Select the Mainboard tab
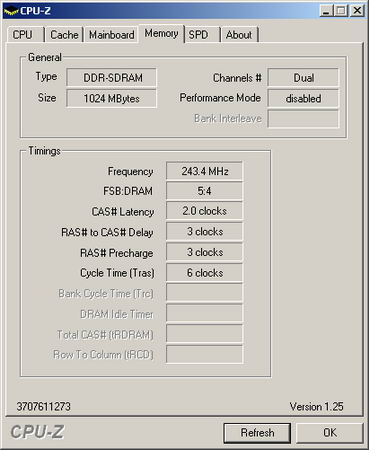Viewport: 369px width, 450px height. pyautogui.click(x=111, y=35)
